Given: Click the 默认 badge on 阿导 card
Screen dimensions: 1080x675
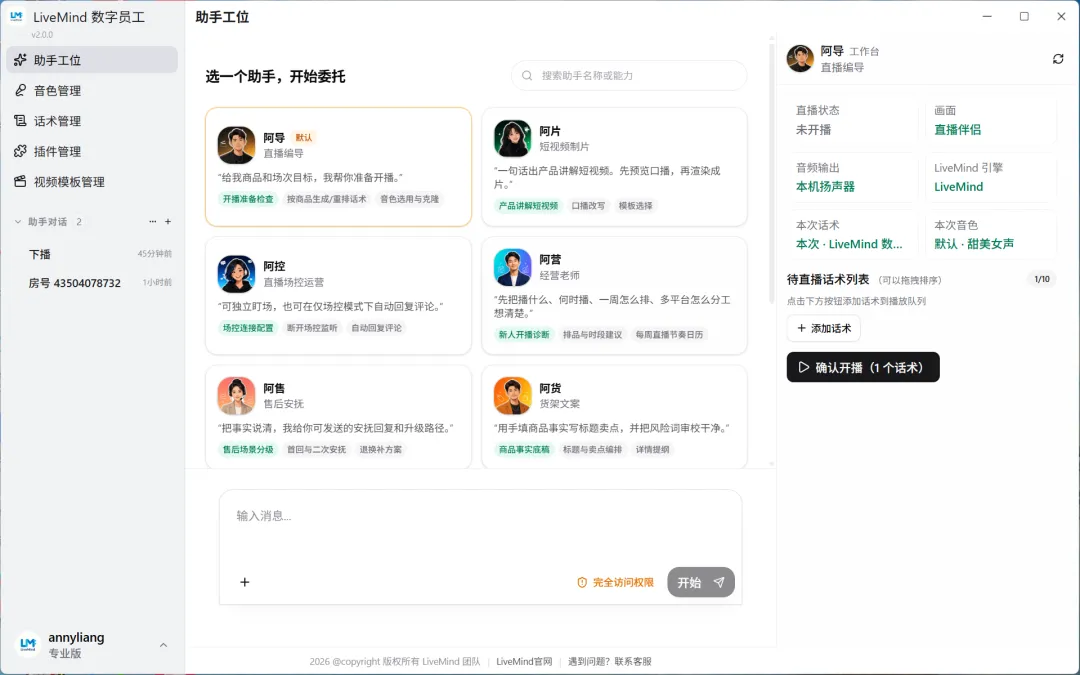Looking at the screenshot, I should tap(304, 137).
